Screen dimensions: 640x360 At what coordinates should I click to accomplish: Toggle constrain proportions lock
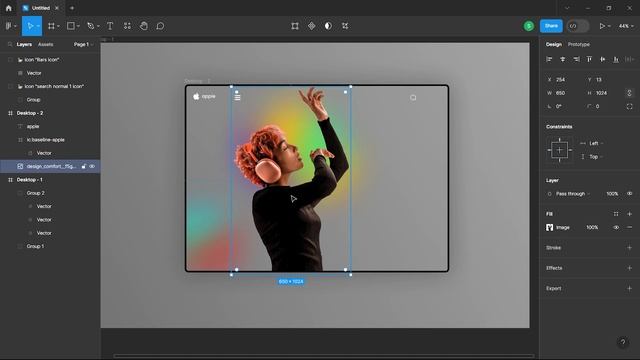[629, 93]
